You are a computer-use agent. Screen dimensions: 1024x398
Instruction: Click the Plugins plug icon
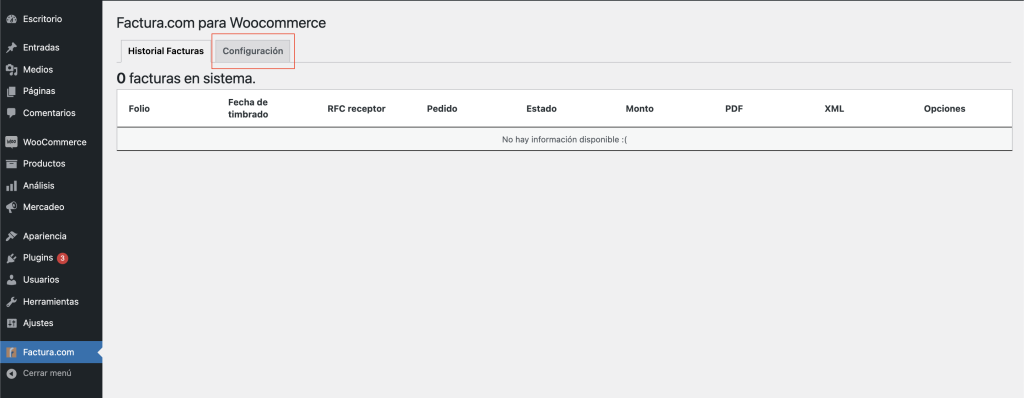tap(11, 258)
